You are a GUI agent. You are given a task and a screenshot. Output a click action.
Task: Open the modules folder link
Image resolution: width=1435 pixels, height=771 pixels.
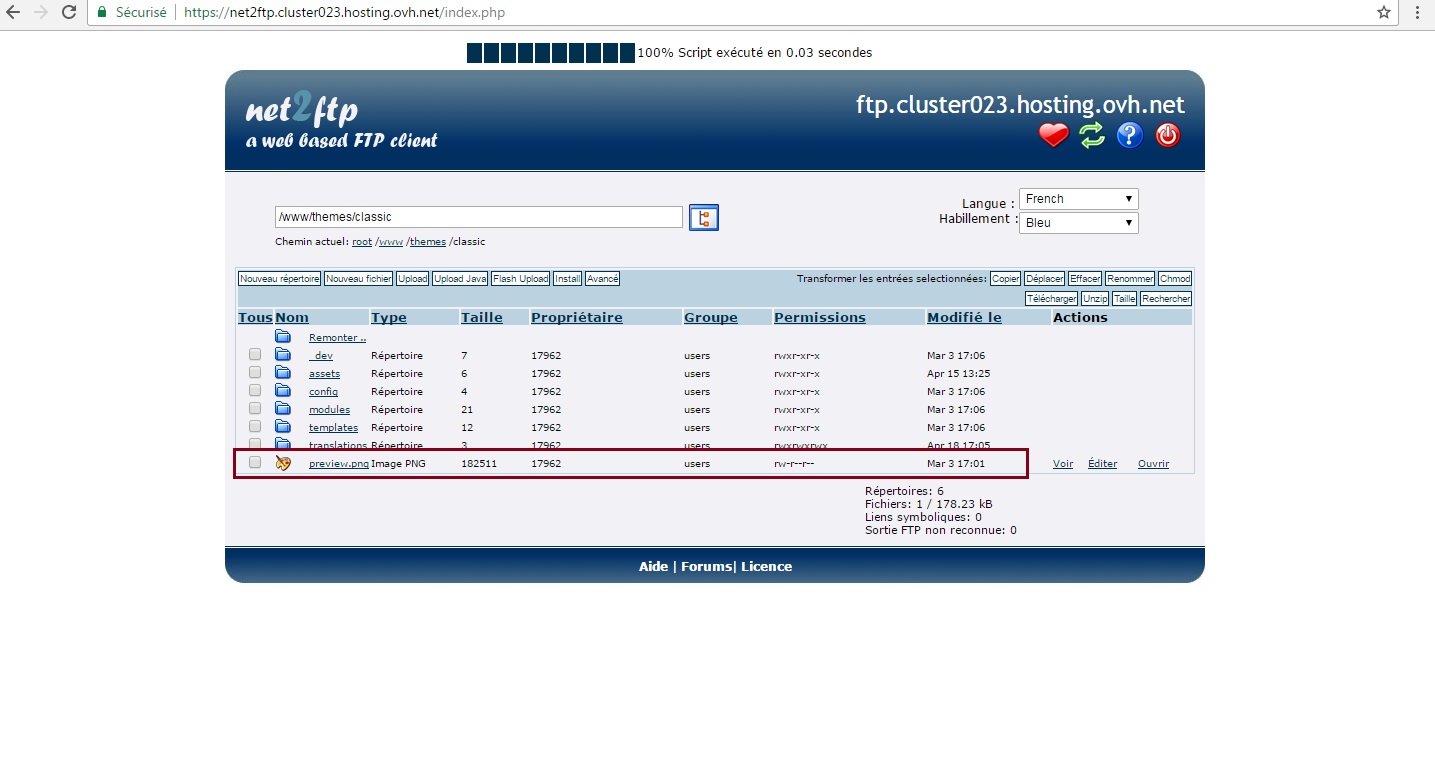tap(329, 410)
